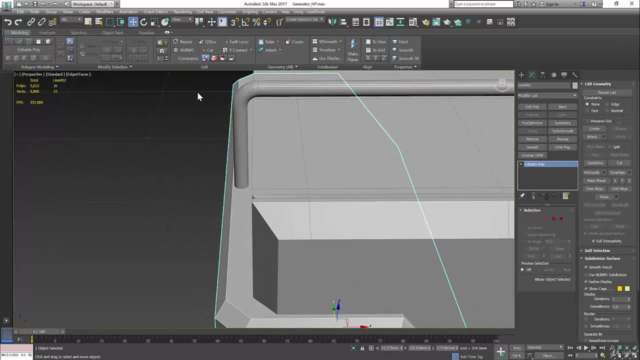This screenshot has height=360, width=640.
Task: Toggle the Smooth Result checkbox
Action: coord(586,267)
